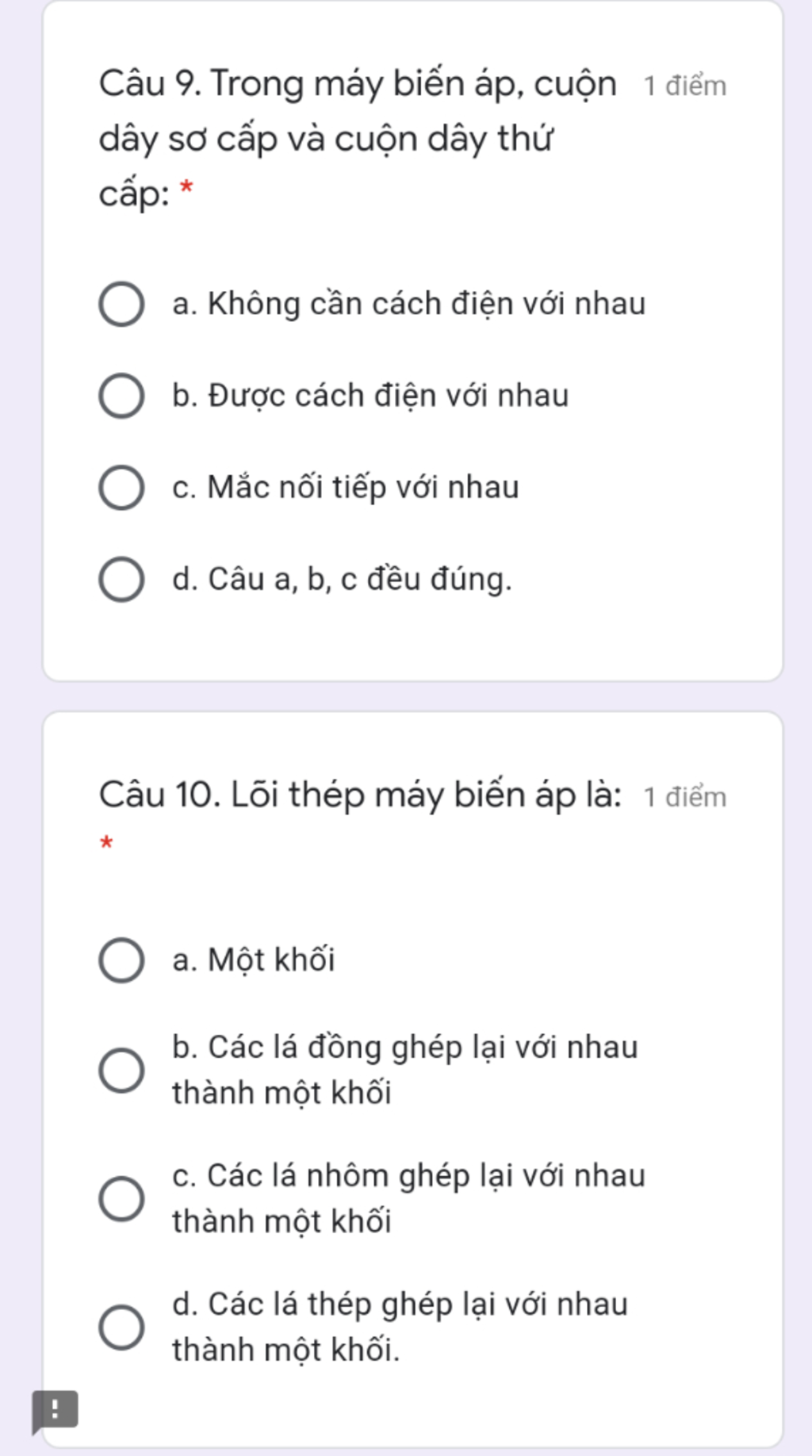Pick radio 'd. Các lá thép ghép lại'

pyautogui.click(x=121, y=1328)
